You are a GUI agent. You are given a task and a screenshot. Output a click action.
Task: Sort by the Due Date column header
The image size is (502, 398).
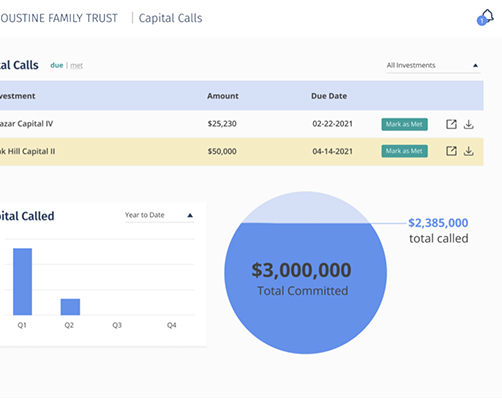[x=329, y=96]
